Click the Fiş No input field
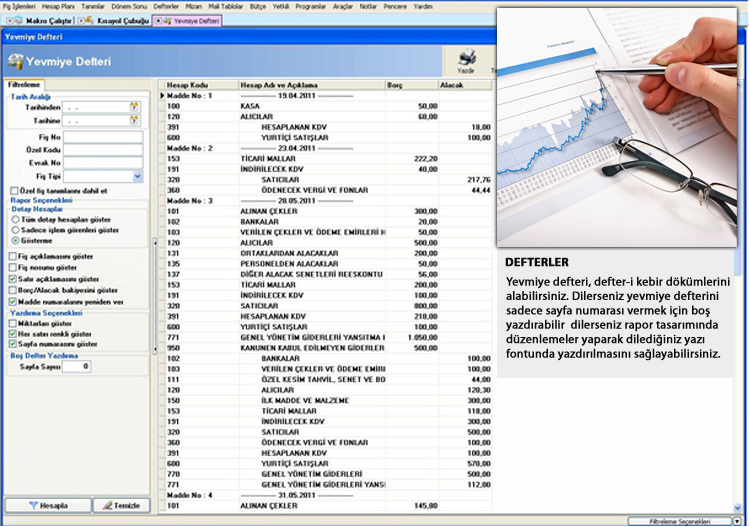The width and height of the screenshot is (750, 527). (x=104, y=136)
